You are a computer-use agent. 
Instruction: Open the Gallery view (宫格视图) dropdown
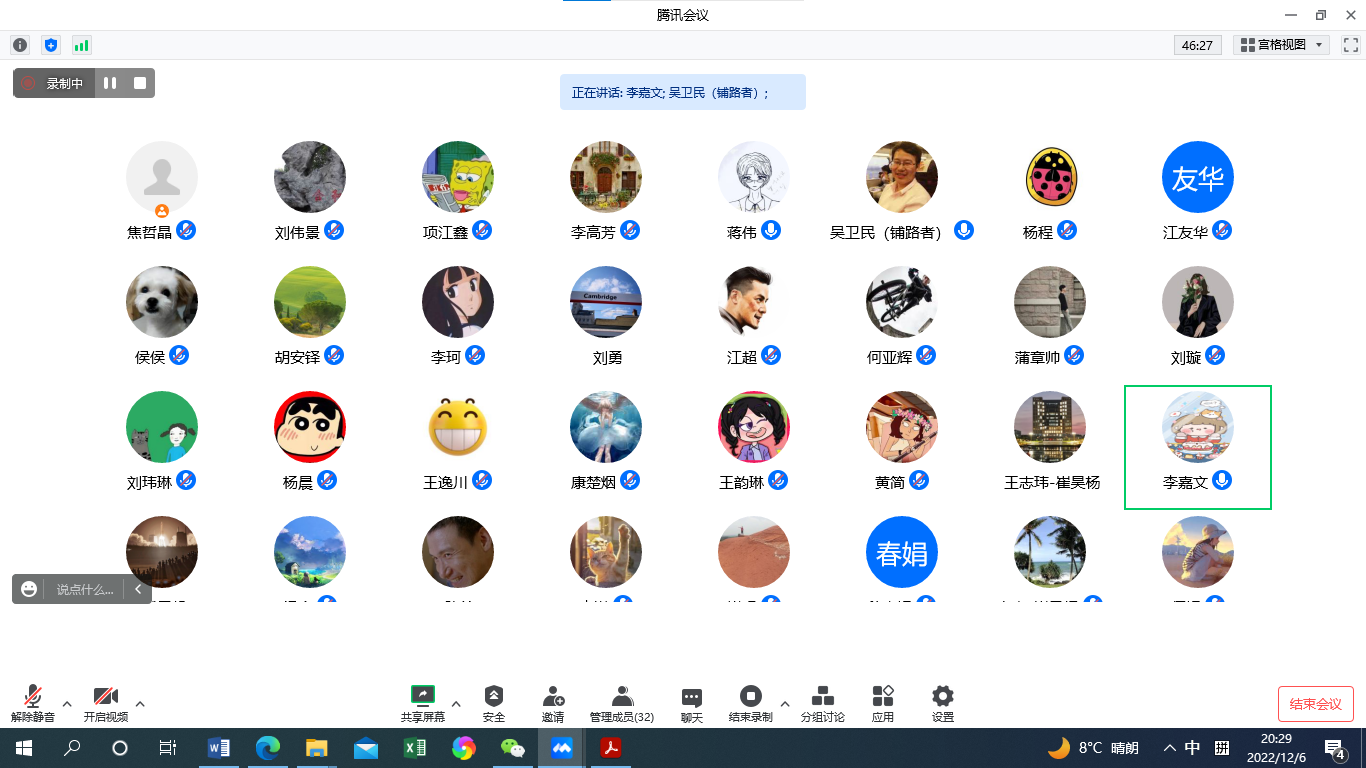(1281, 45)
